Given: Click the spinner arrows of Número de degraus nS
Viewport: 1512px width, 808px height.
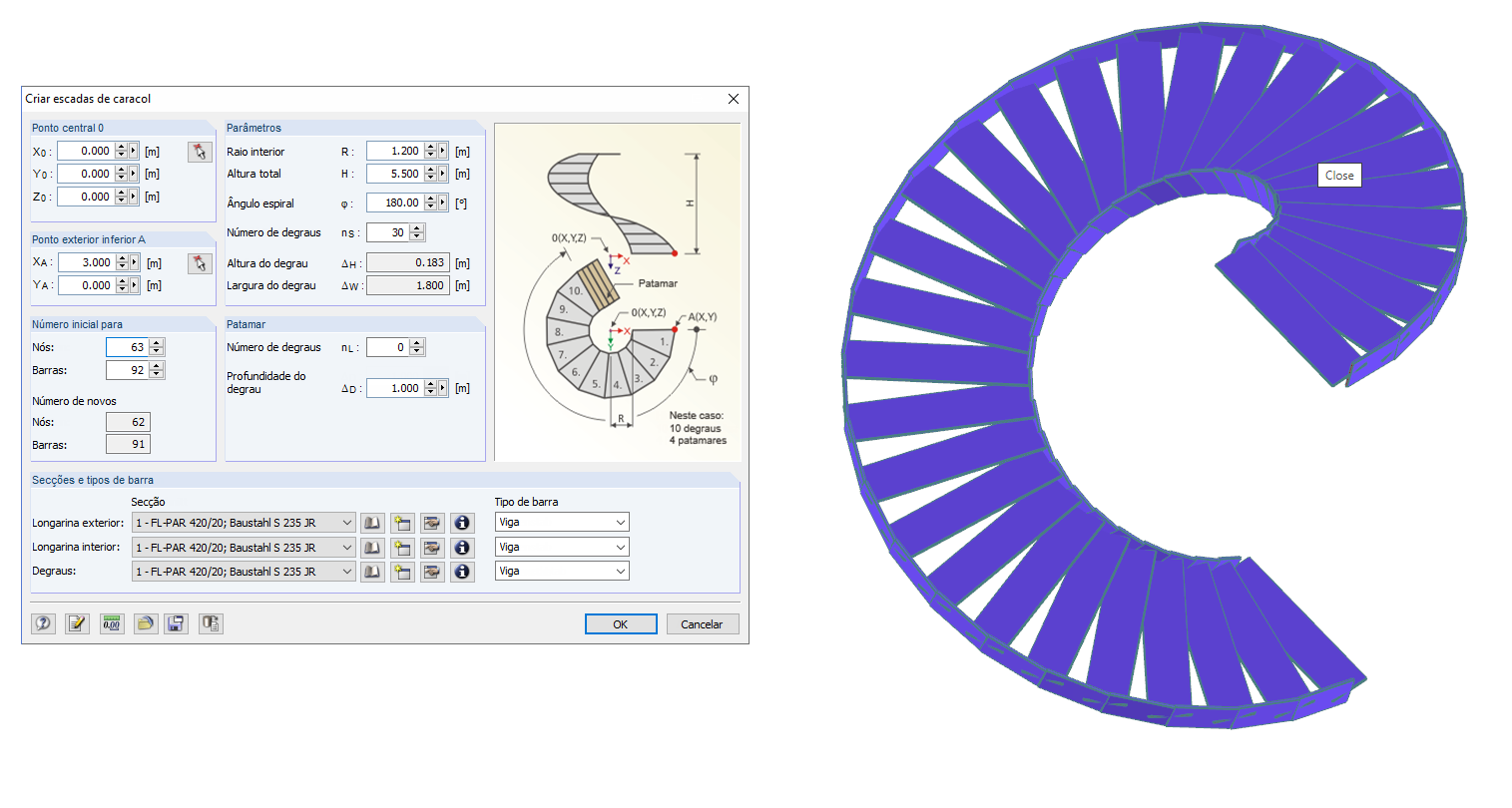Looking at the screenshot, I should pyautogui.click(x=417, y=232).
